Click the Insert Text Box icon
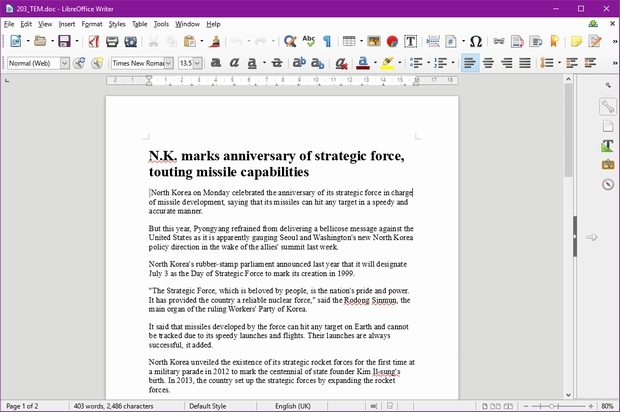Viewport: 620px width, 412px height. 409,41
